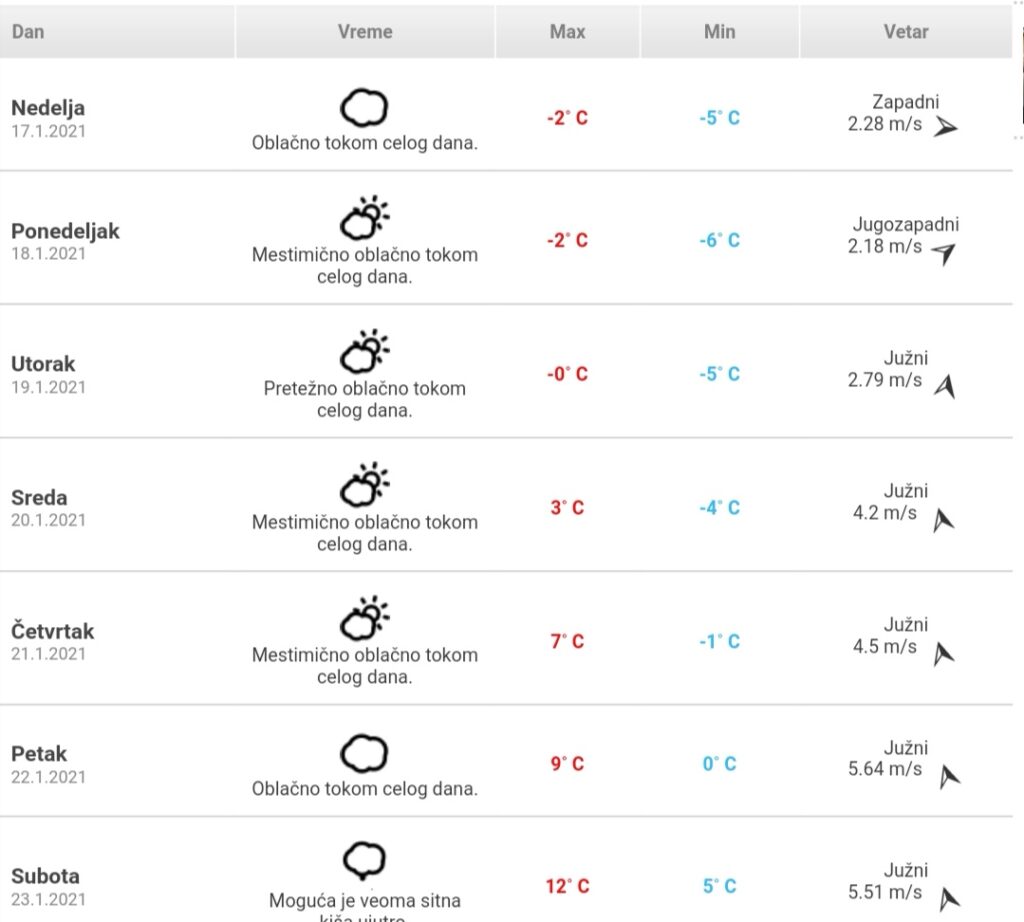Select the Vetar column header

click(906, 31)
